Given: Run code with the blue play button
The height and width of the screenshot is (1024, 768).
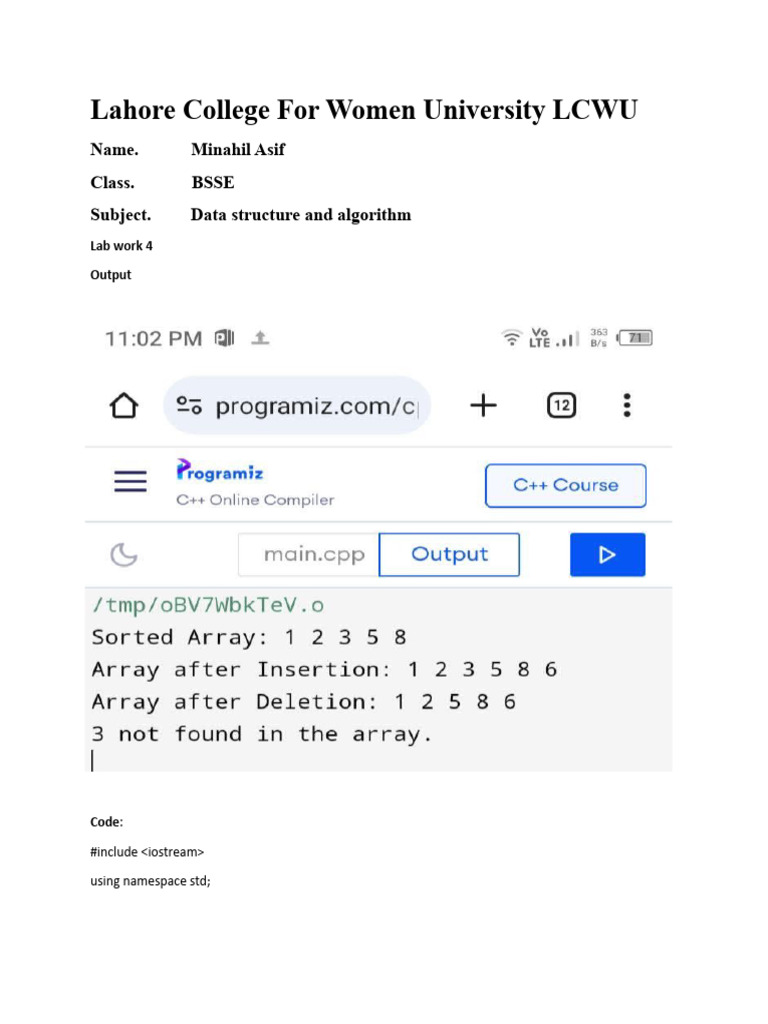Looking at the screenshot, I should [x=607, y=555].
